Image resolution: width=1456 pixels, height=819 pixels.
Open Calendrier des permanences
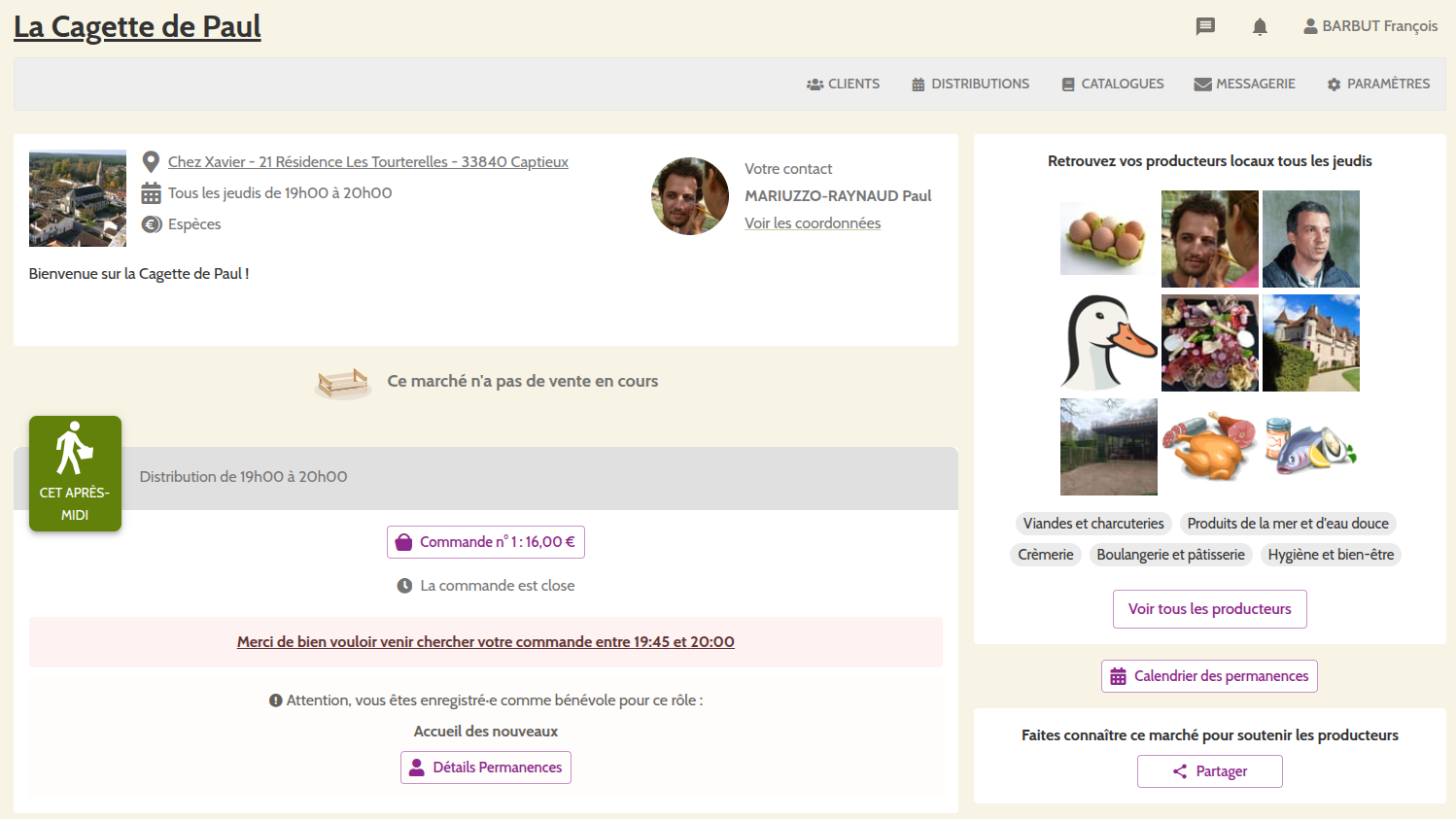coord(1209,676)
